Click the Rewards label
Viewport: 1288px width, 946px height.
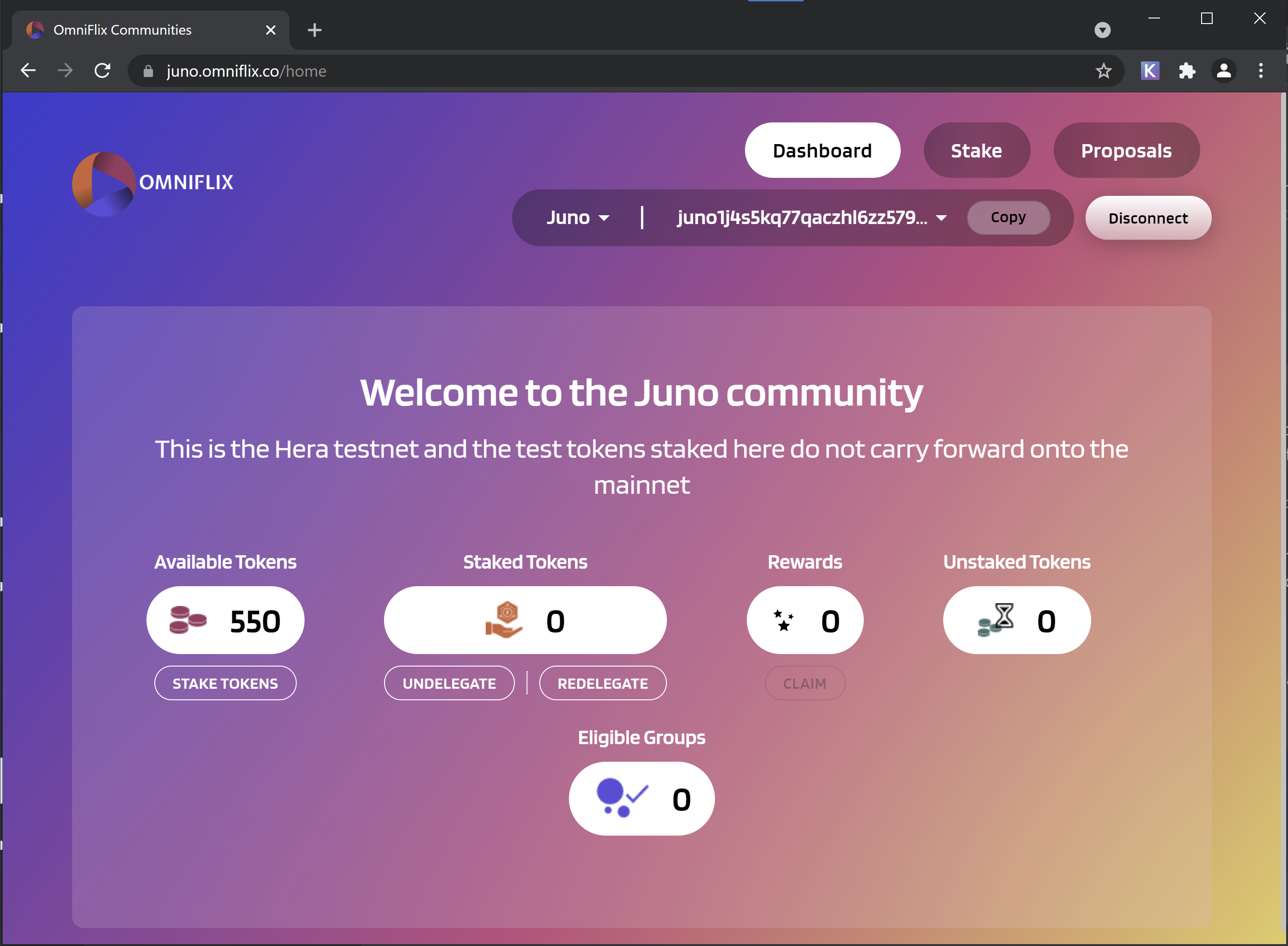805,562
